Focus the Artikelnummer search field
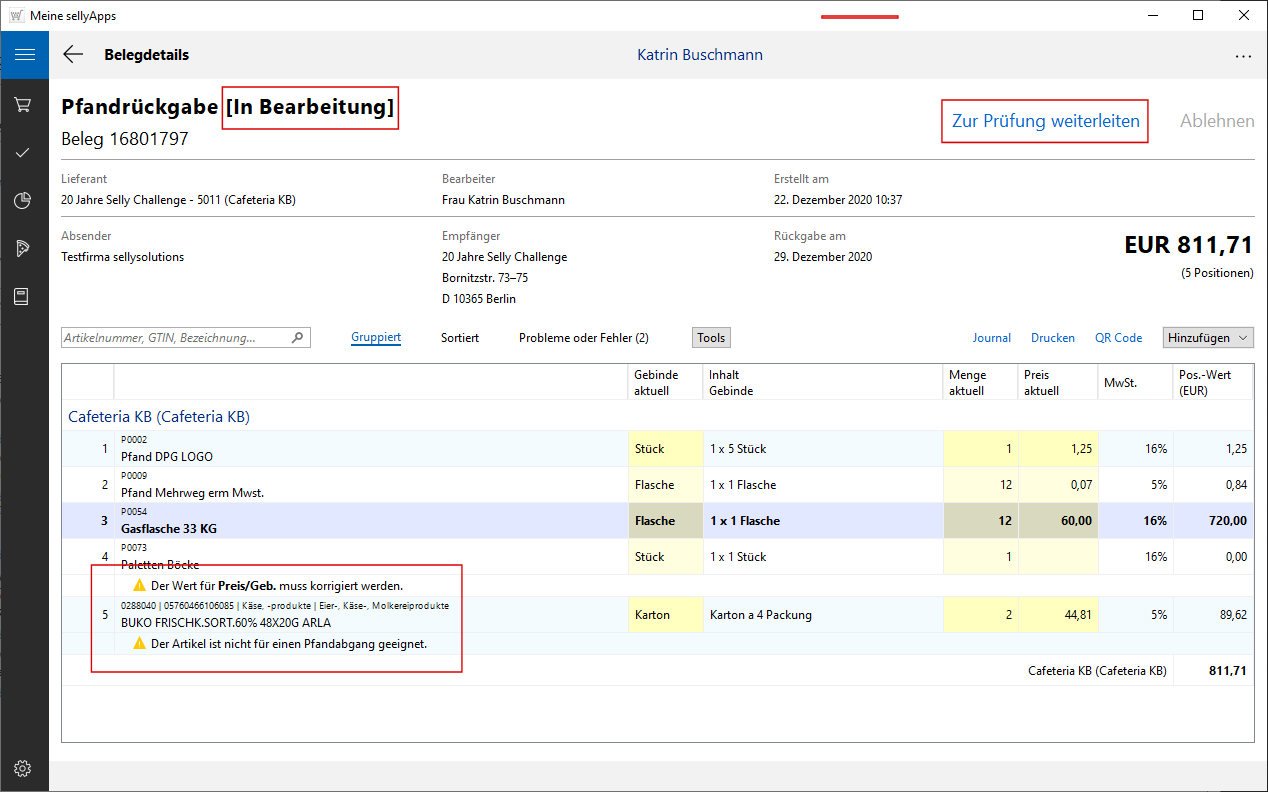 175,338
